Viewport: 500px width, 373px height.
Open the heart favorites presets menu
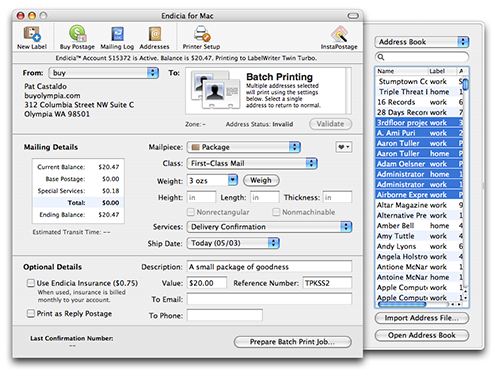point(344,147)
